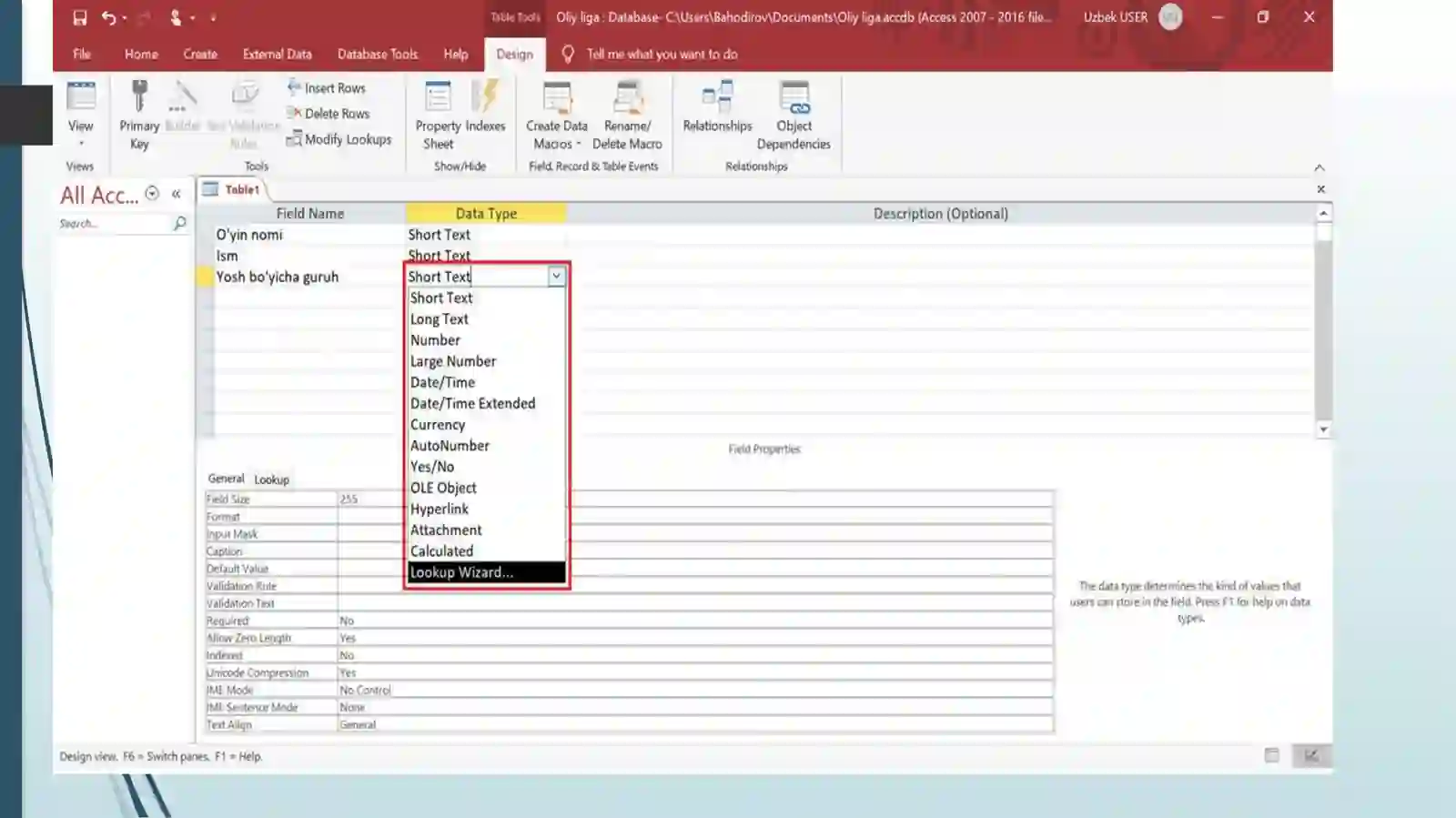
Task: Switch to the Create tab
Action: tap(200, 55)
